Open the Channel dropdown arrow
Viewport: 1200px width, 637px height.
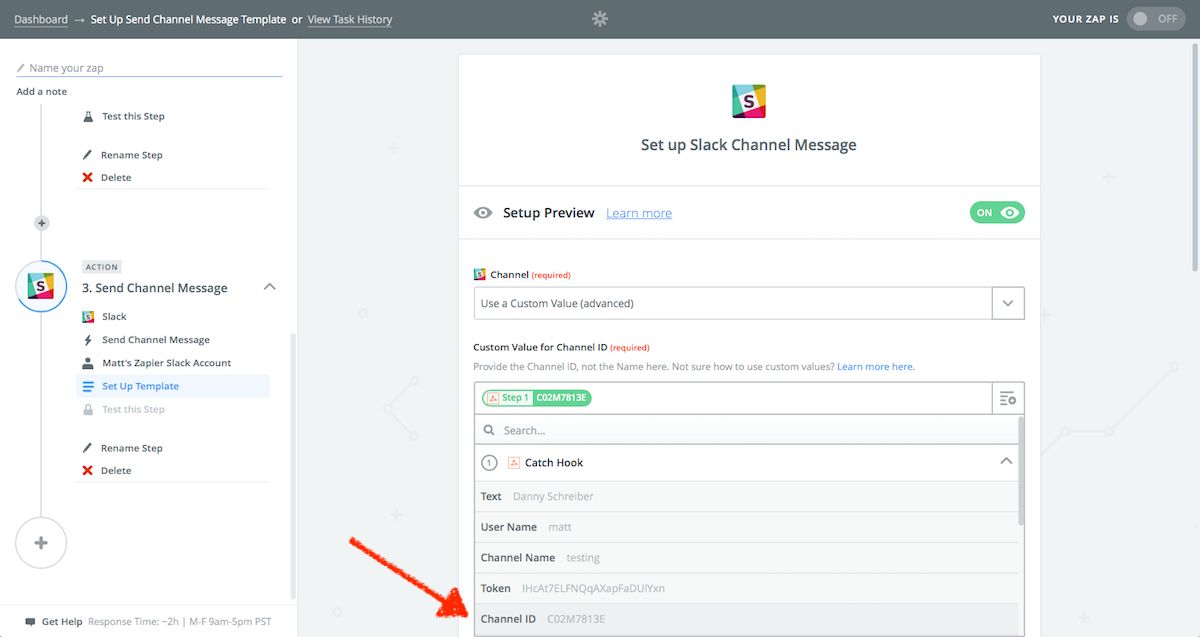[1008, 303]
